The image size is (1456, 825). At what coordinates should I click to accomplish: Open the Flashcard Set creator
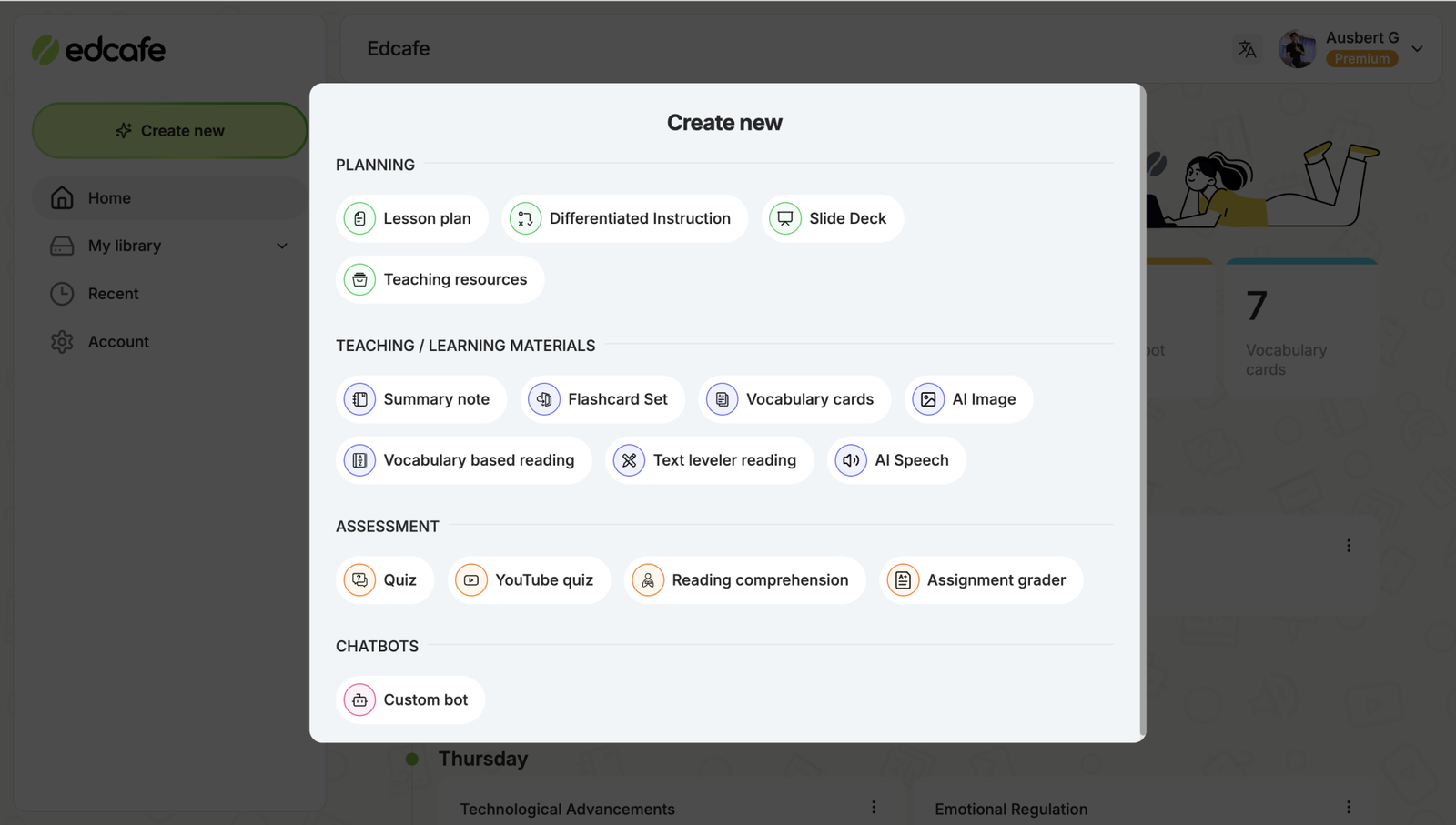[x=602, y=398]
